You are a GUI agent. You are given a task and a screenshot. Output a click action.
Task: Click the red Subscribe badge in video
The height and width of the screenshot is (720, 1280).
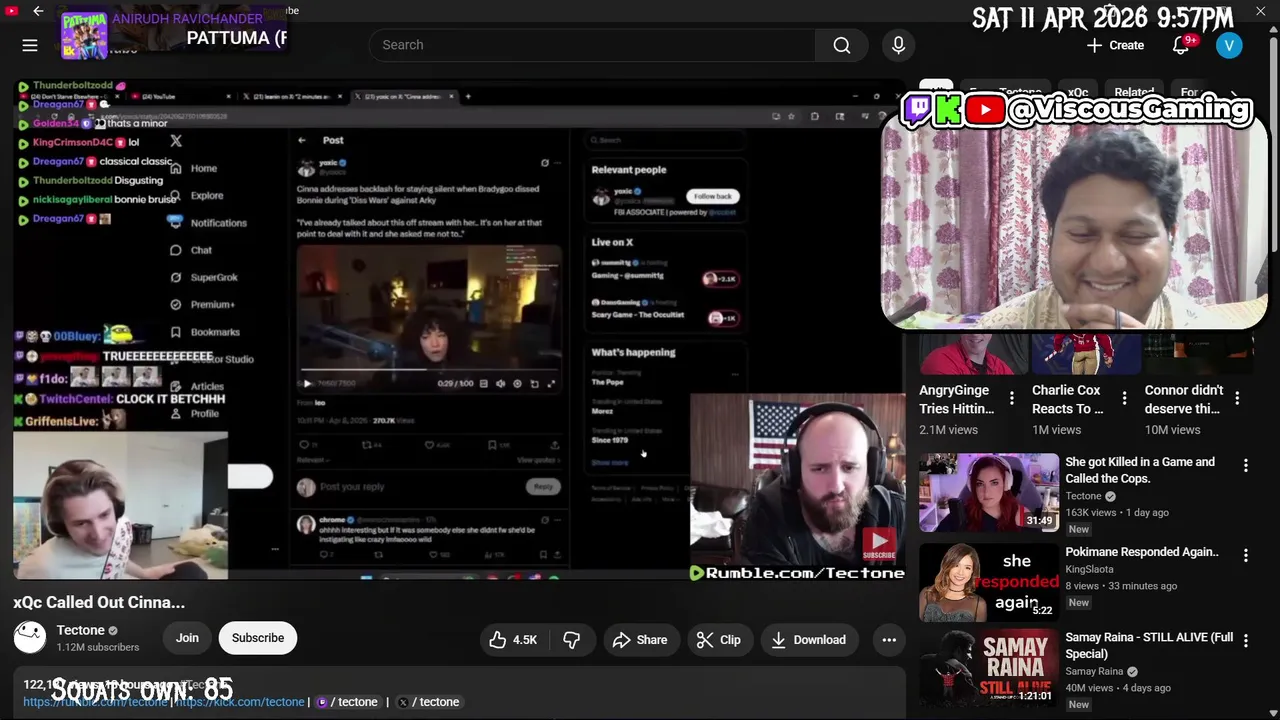pyautogui.click(x=879, y=544)
